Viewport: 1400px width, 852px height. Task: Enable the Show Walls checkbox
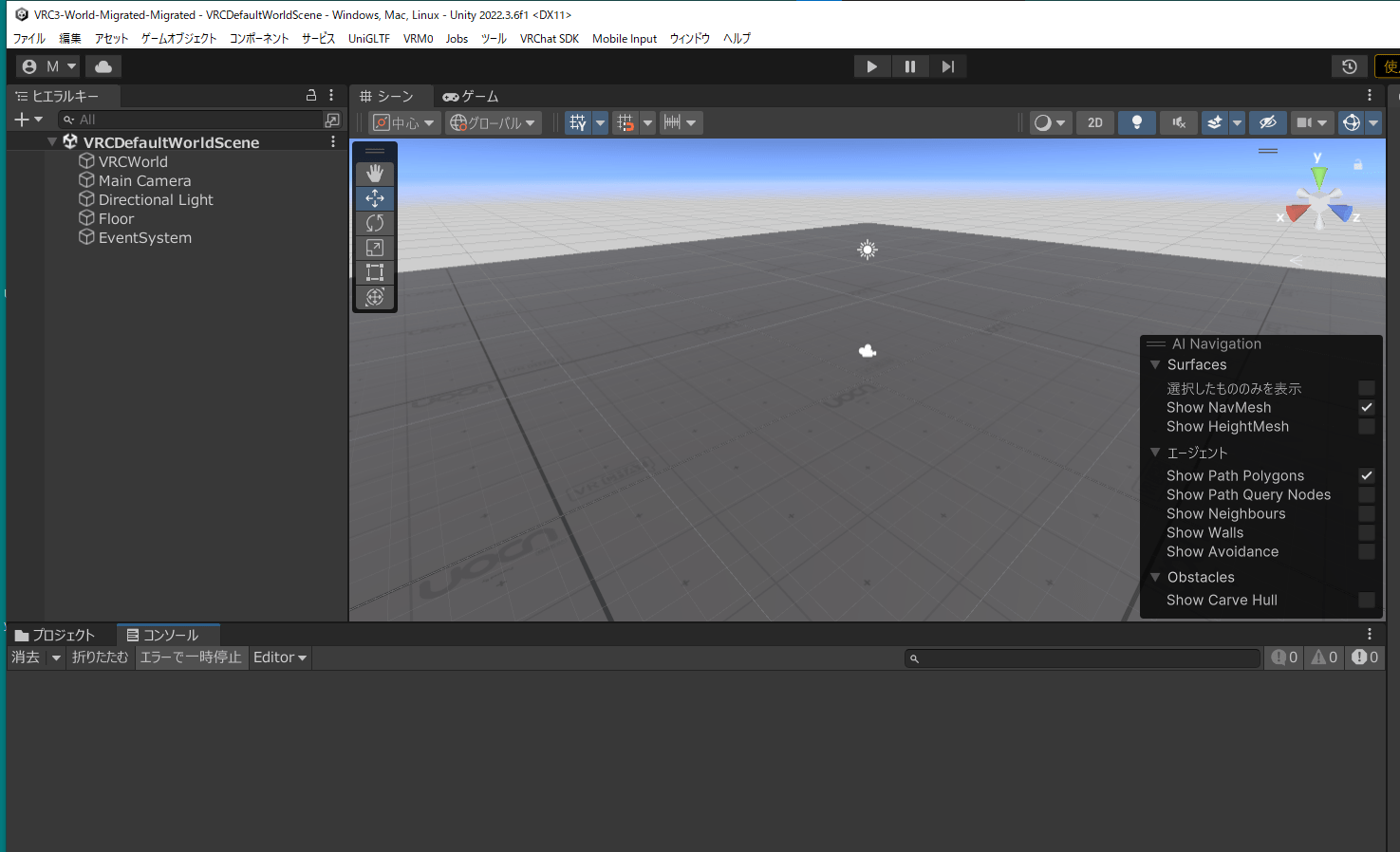1366,532
